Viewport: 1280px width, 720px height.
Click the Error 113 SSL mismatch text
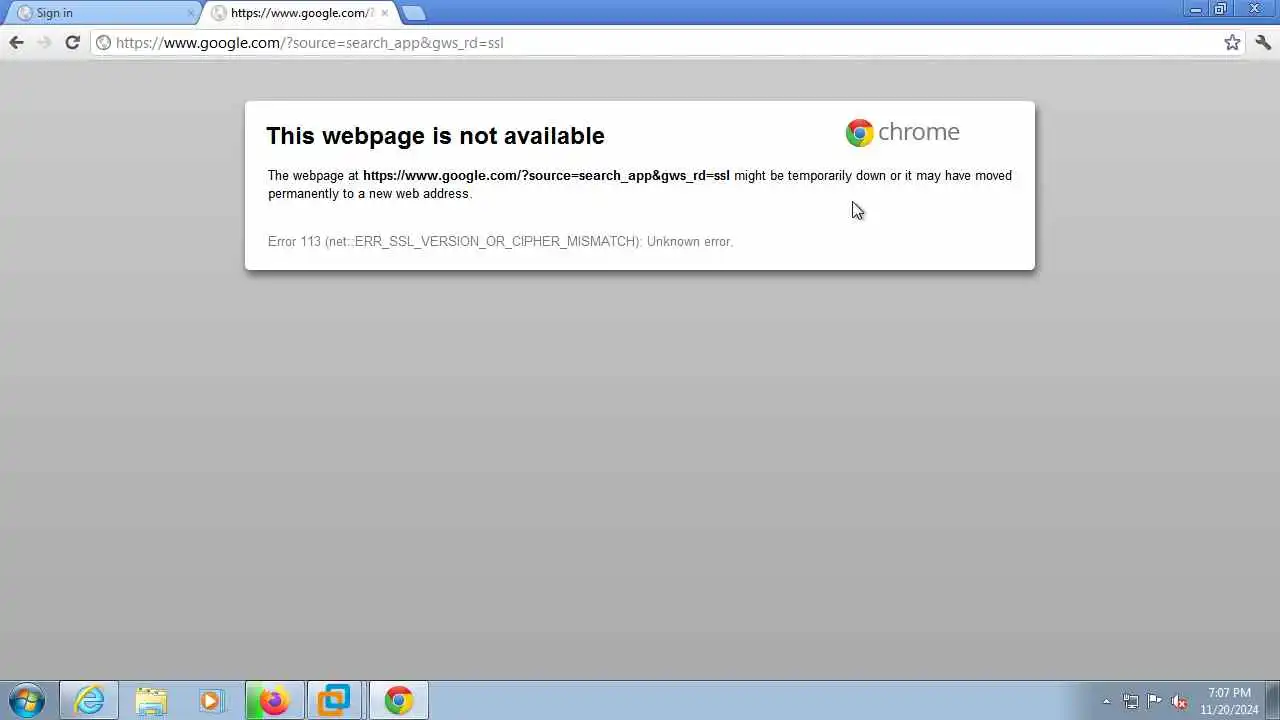click(x=500, y=241)
